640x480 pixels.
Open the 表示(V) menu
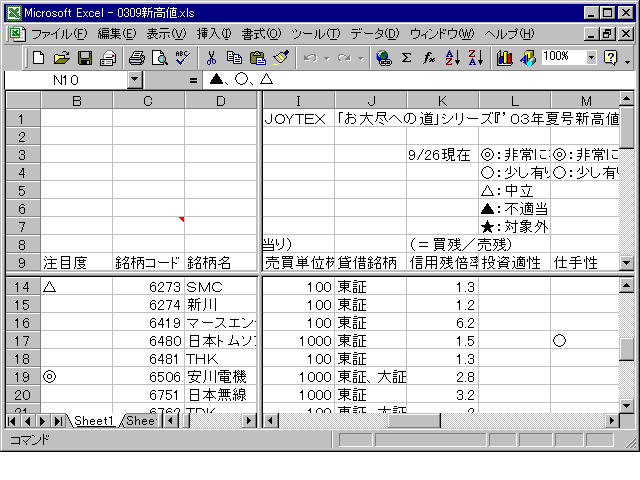pyautogui.click(x=166, y=34)
